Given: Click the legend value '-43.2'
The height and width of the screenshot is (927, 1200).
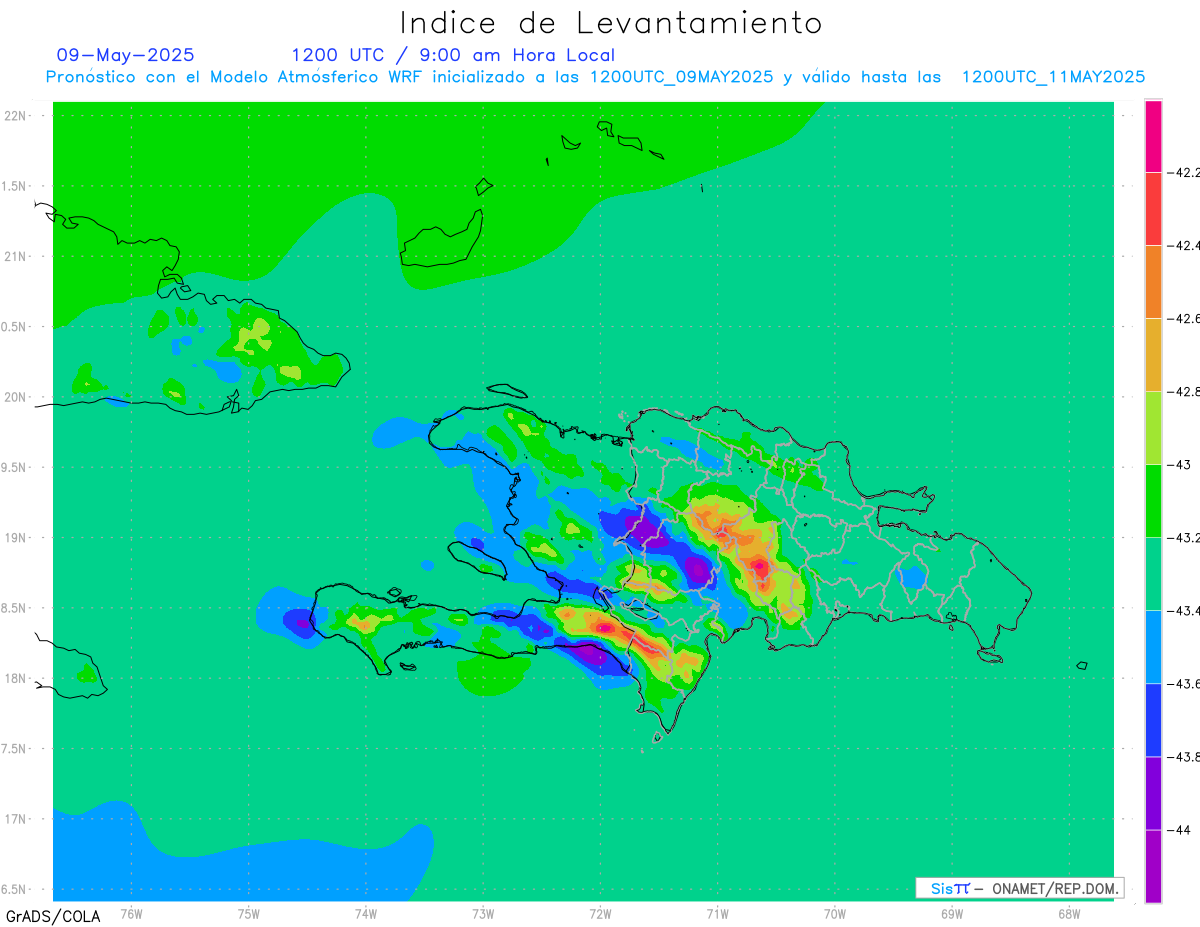Looking at the screenshot, I should click(1185, 537).
